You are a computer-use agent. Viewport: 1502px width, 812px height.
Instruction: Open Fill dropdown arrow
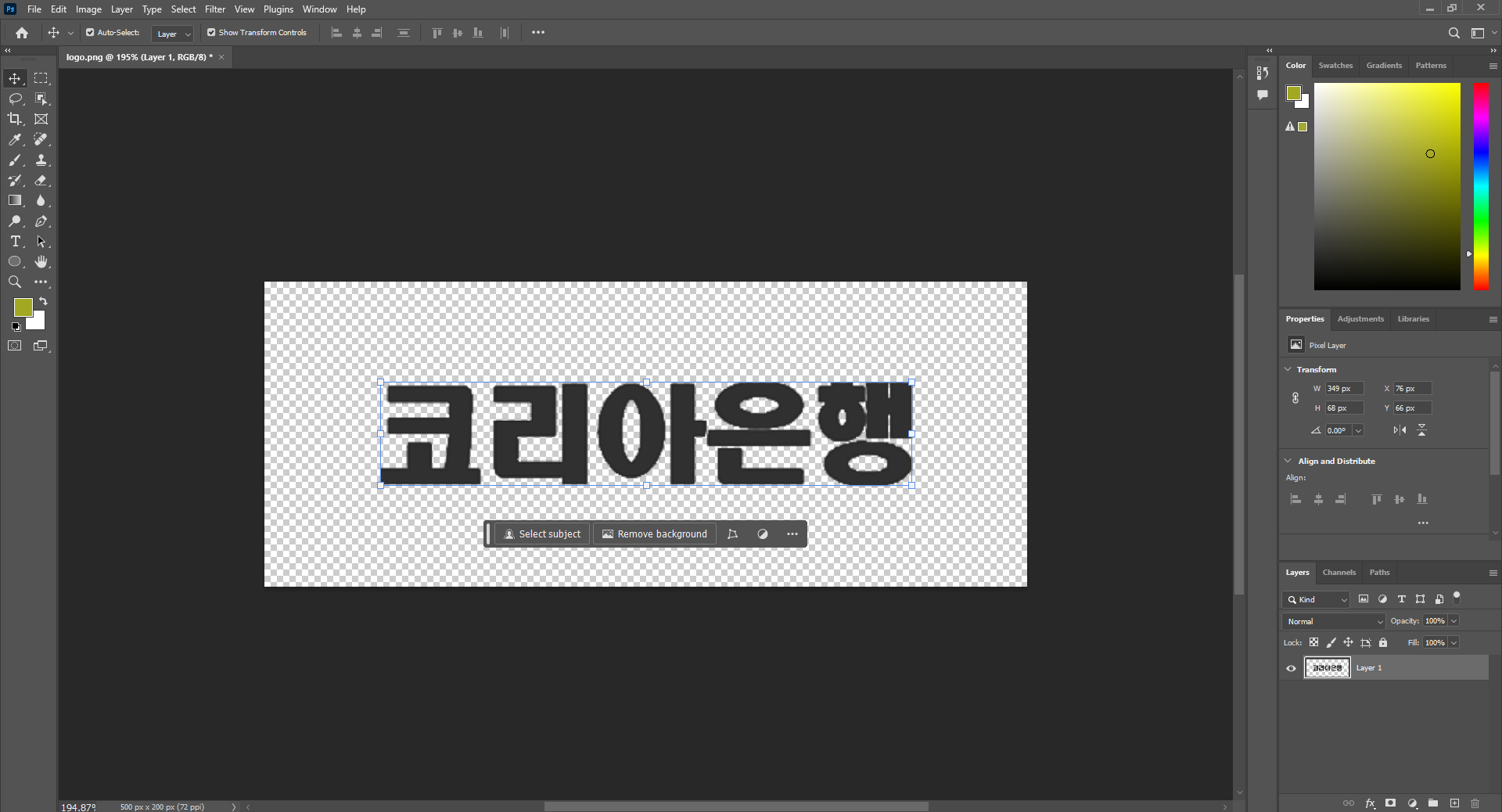[1454, 643]
